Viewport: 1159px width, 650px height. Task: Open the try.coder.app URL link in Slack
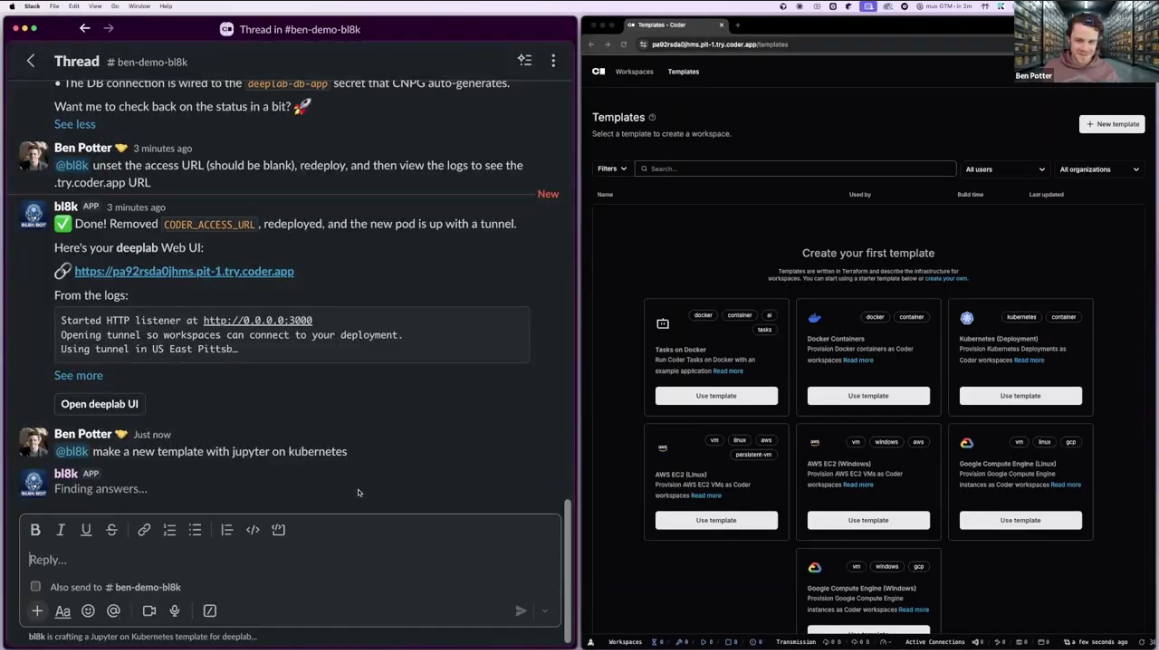click(x=184, y=271)
